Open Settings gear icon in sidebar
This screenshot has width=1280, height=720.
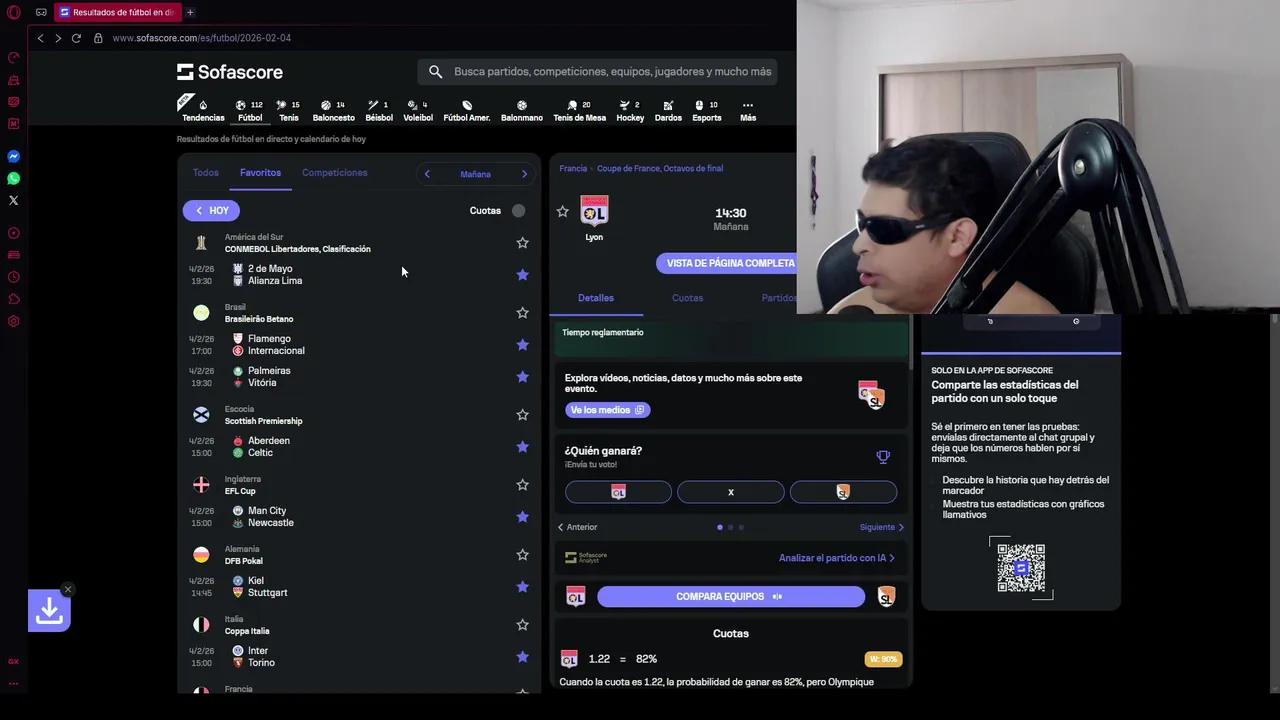14,321
